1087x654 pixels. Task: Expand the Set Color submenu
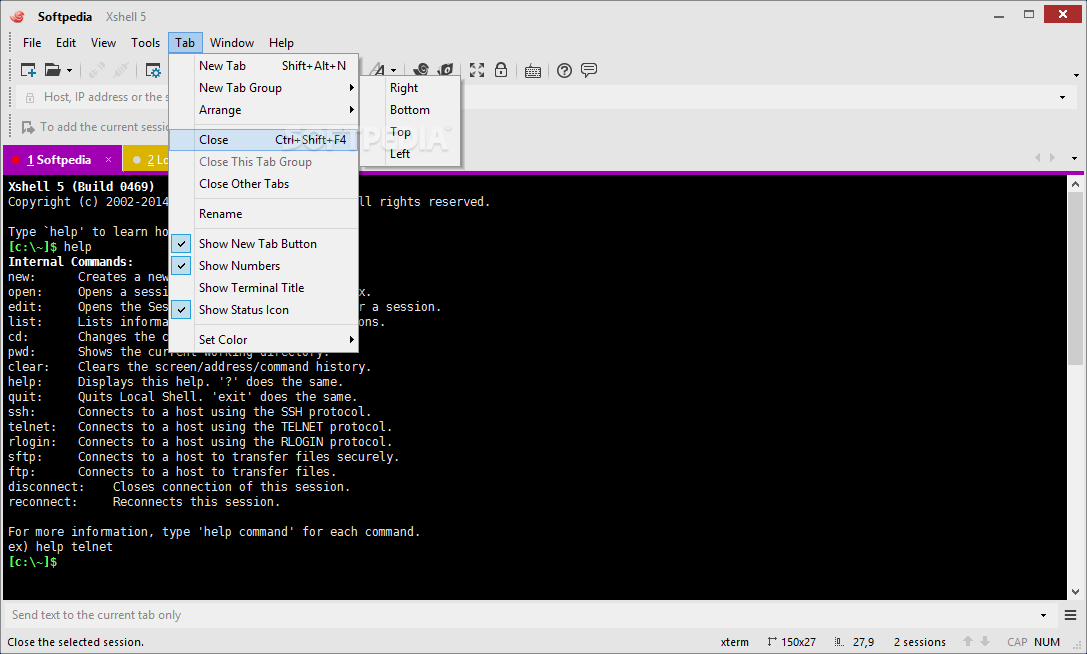(x=263, y=340)
